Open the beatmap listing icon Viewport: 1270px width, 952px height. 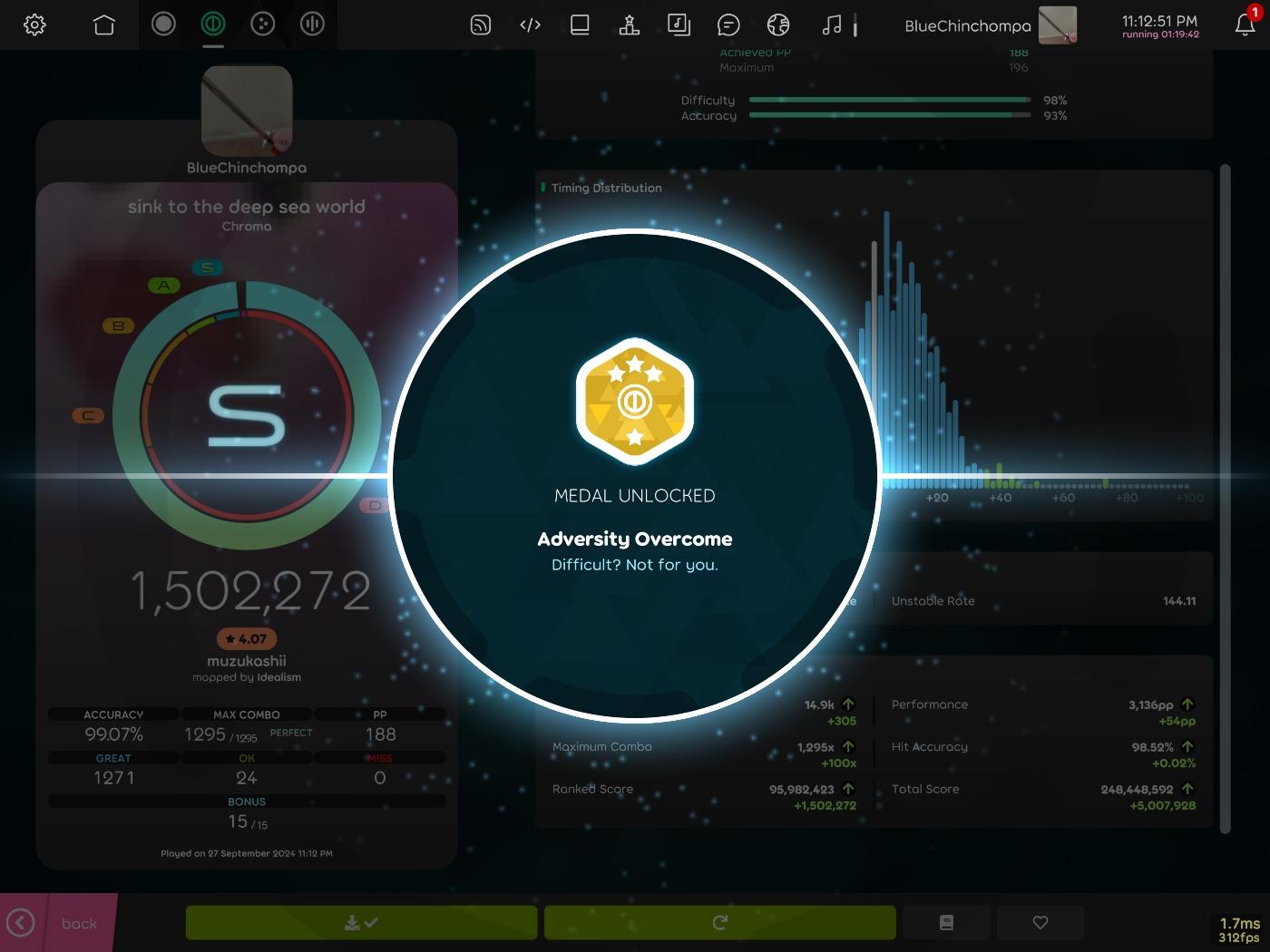pyautogui.click(x=679, y=25)
